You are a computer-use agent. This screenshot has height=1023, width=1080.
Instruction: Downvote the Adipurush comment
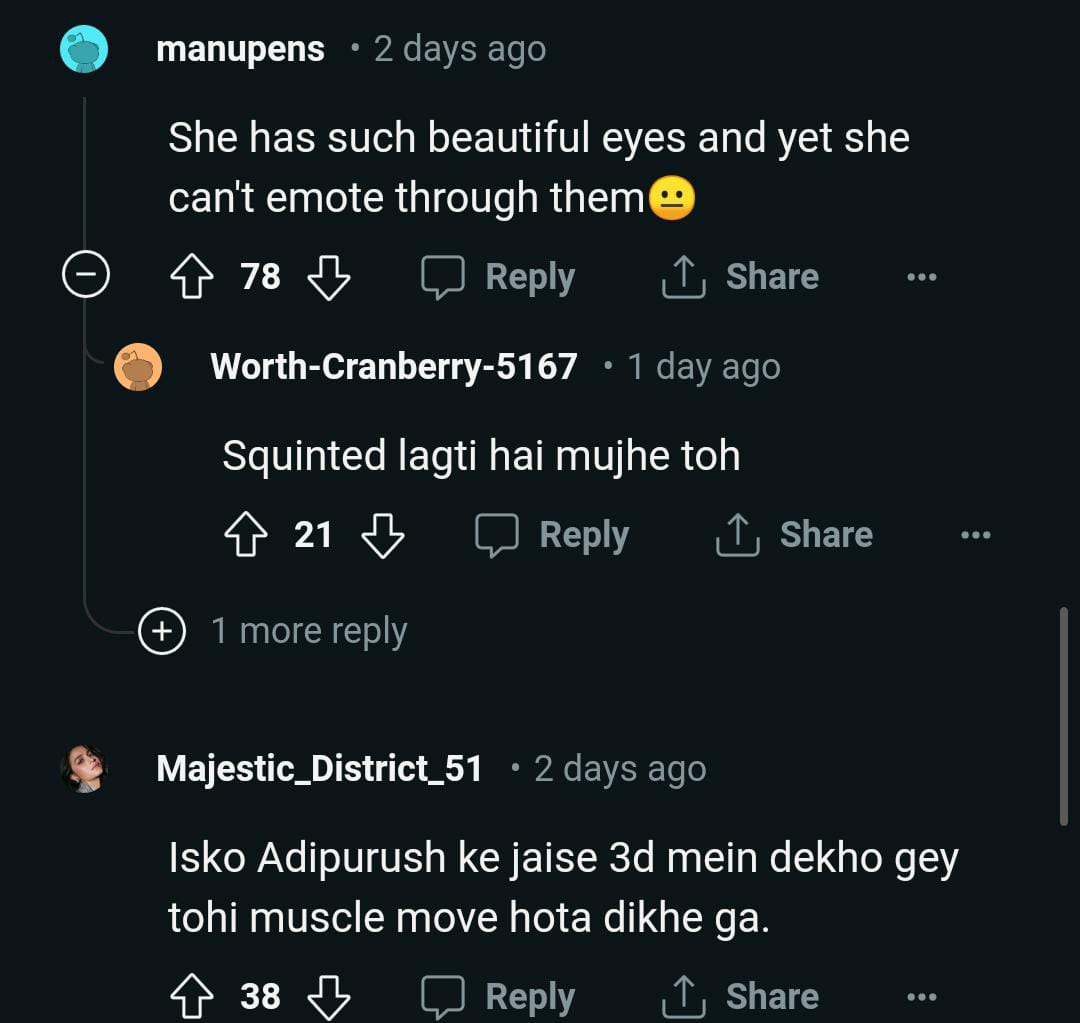[x=328, y=996]
